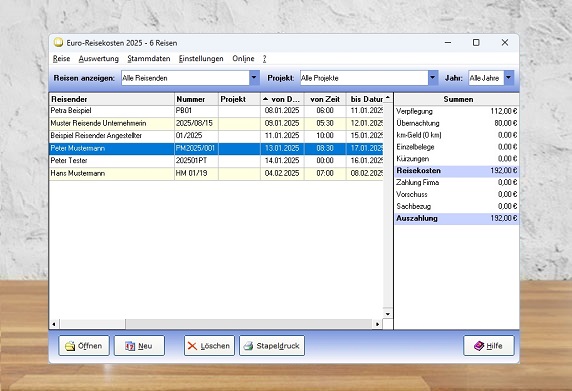The height and width of the screenshot is (391, 572).
Task: Click the horizontal scroll-right arrow
Action: pyautogui.click(x=378, y=324)
